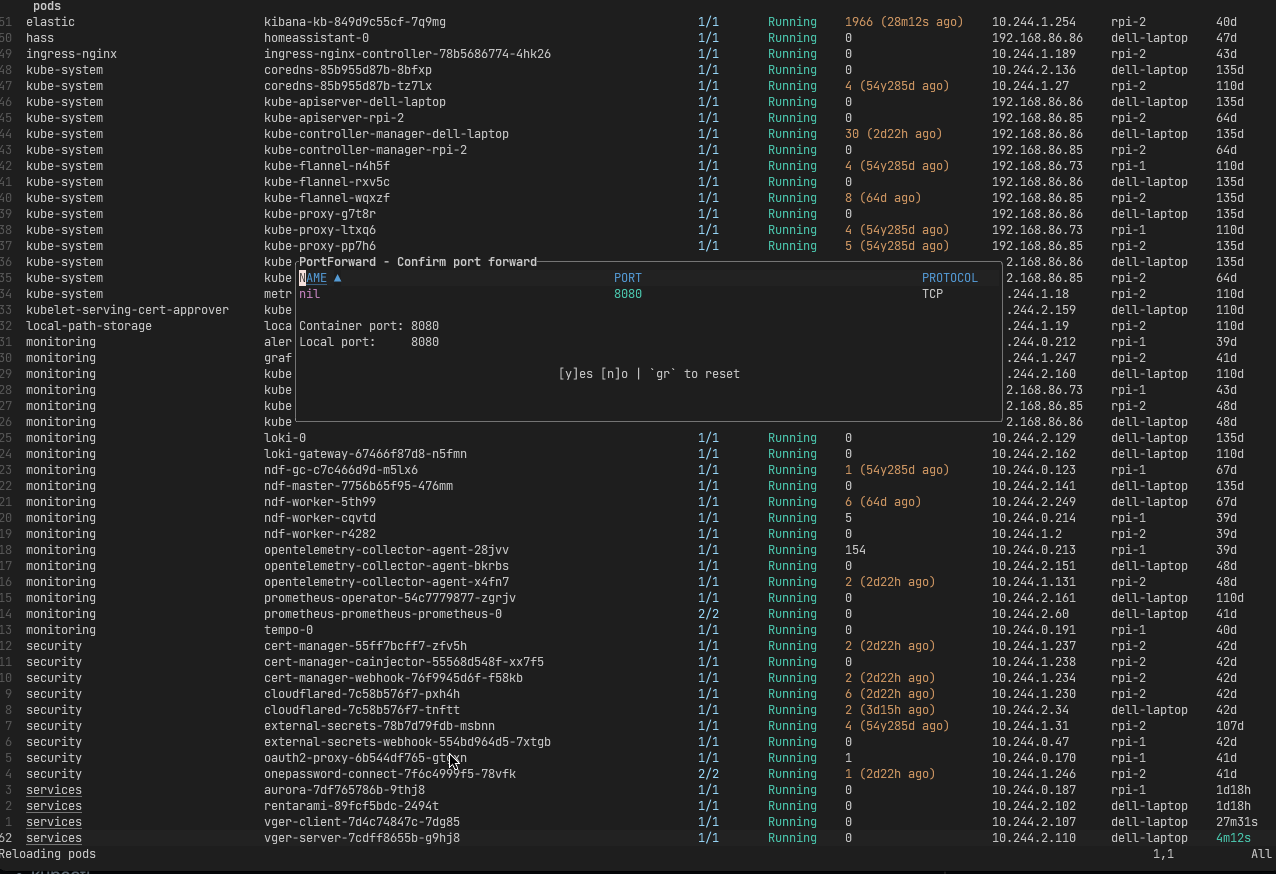Click the PORT column header in dialog

click(628, 278)
